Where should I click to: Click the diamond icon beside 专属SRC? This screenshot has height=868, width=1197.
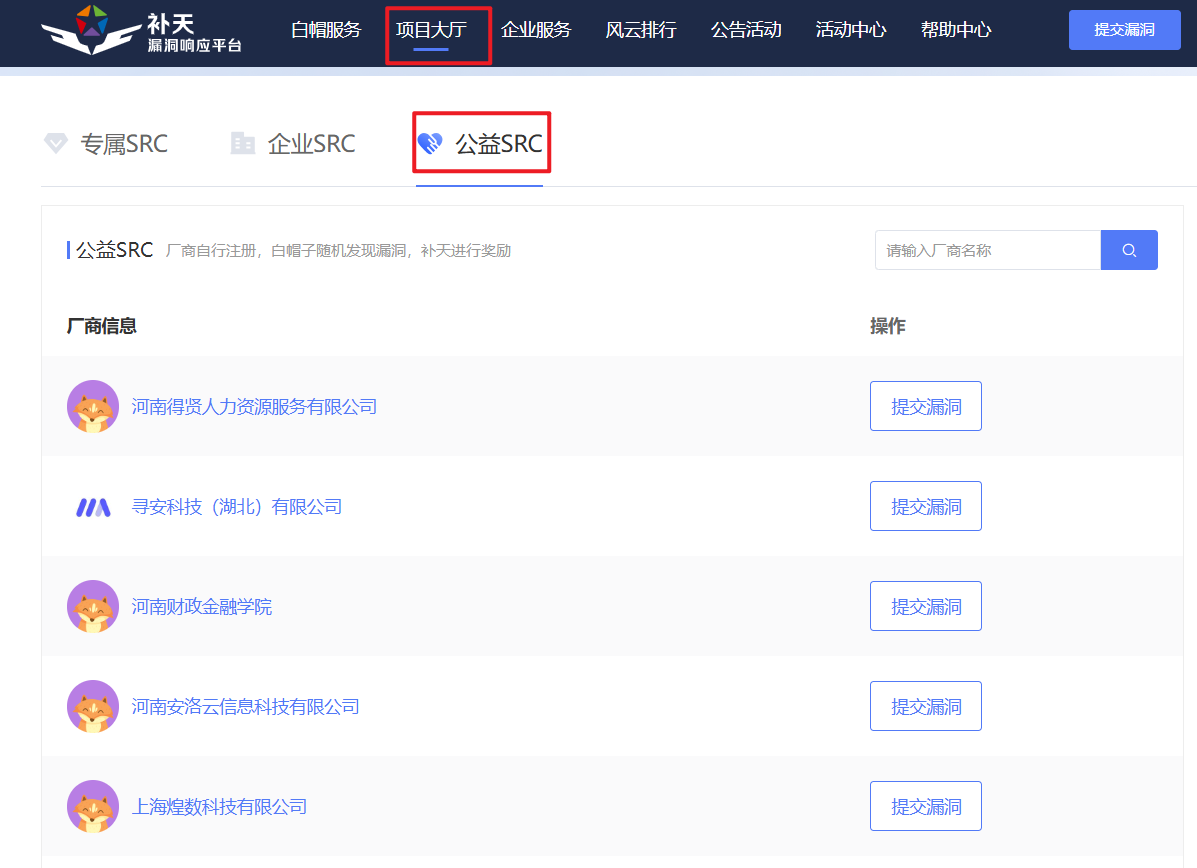(56, 143)
